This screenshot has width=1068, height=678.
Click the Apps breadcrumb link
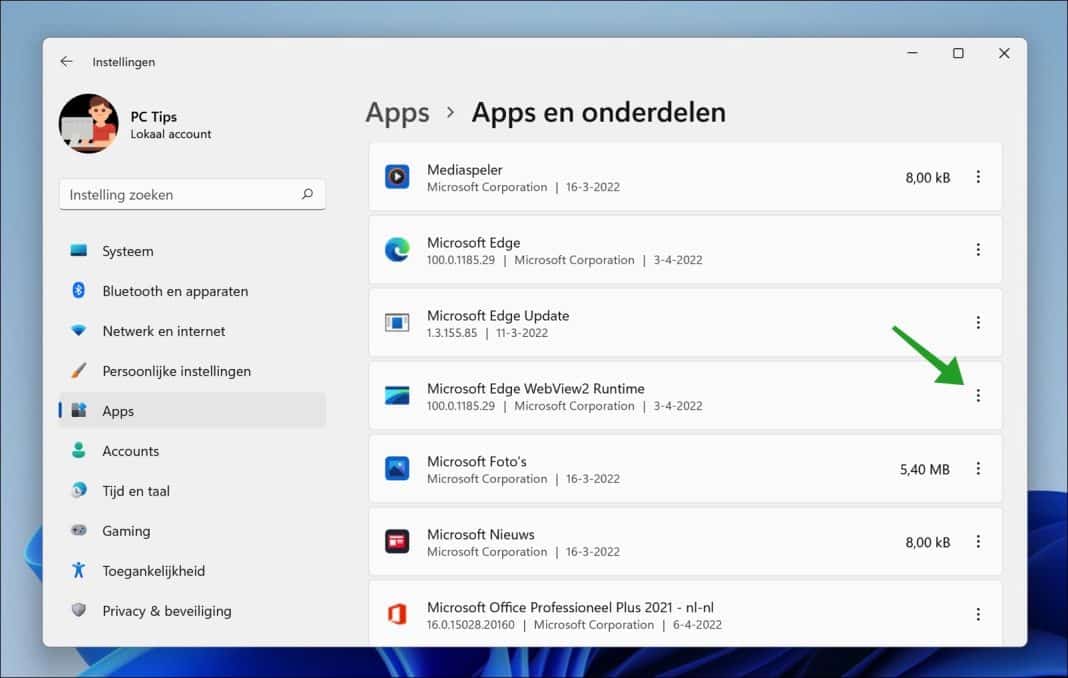(397, 113)
